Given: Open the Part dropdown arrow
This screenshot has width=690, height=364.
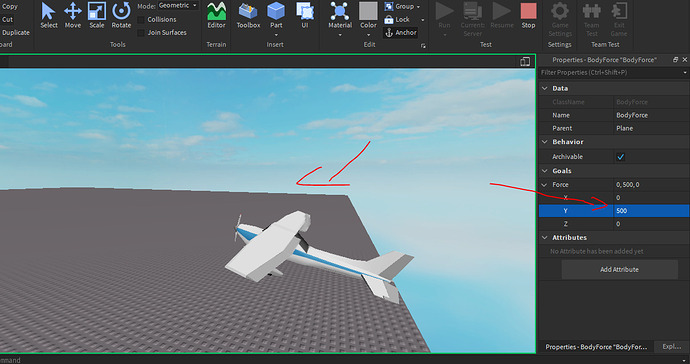Looking at the screenshot, I should 276,35.
